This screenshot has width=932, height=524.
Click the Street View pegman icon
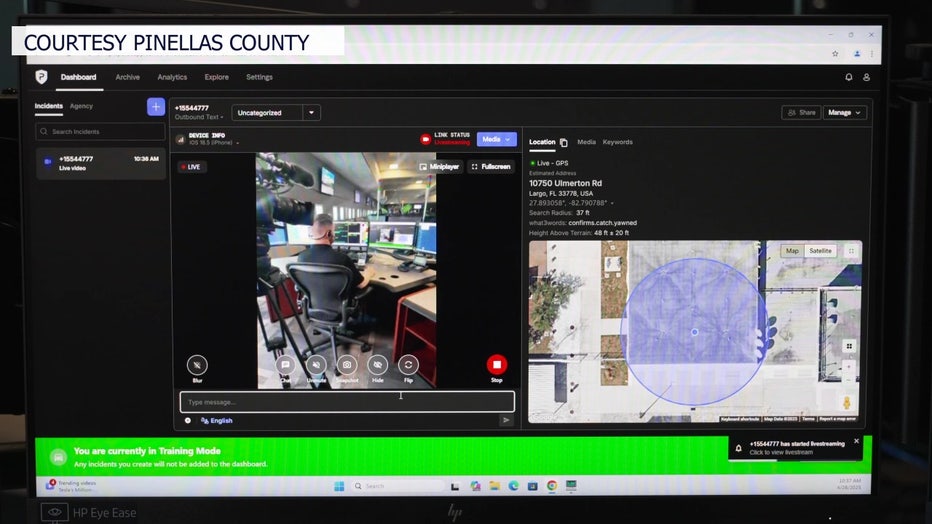point(847,403)
